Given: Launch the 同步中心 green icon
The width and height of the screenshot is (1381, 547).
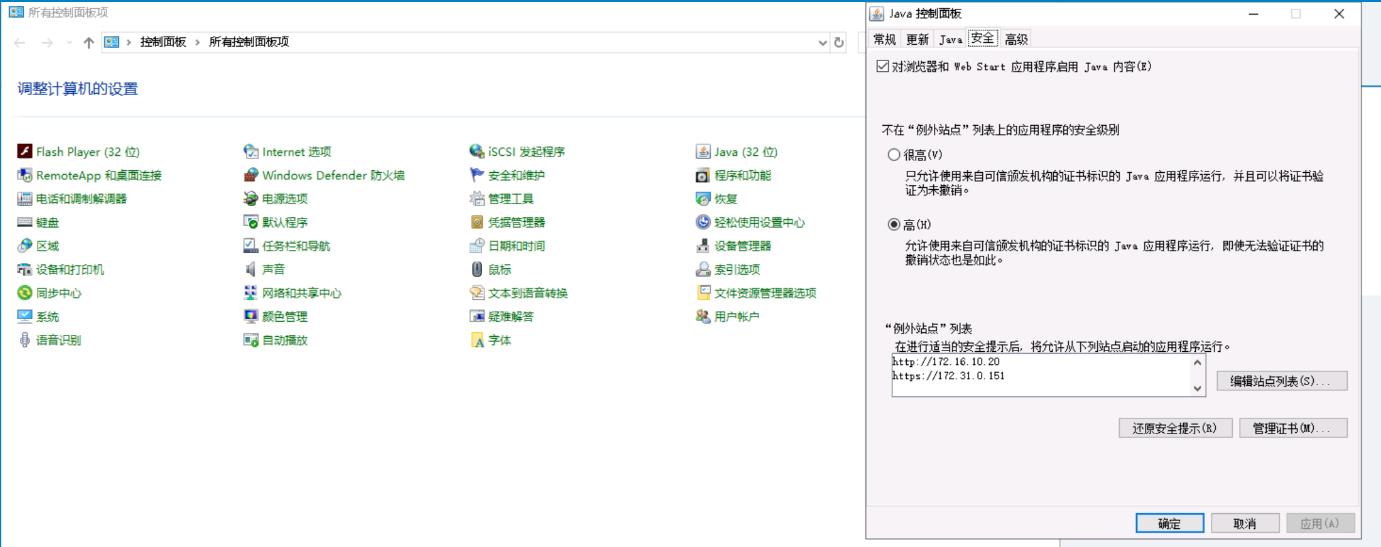Looking at the screenshot, I should click(x=25, y=293).
